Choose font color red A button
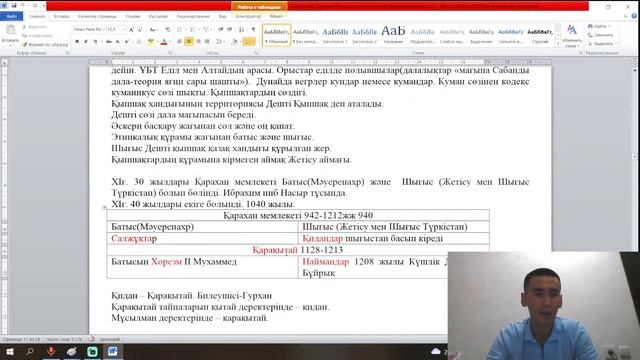The image size is (640, 360). pos(164,42)
